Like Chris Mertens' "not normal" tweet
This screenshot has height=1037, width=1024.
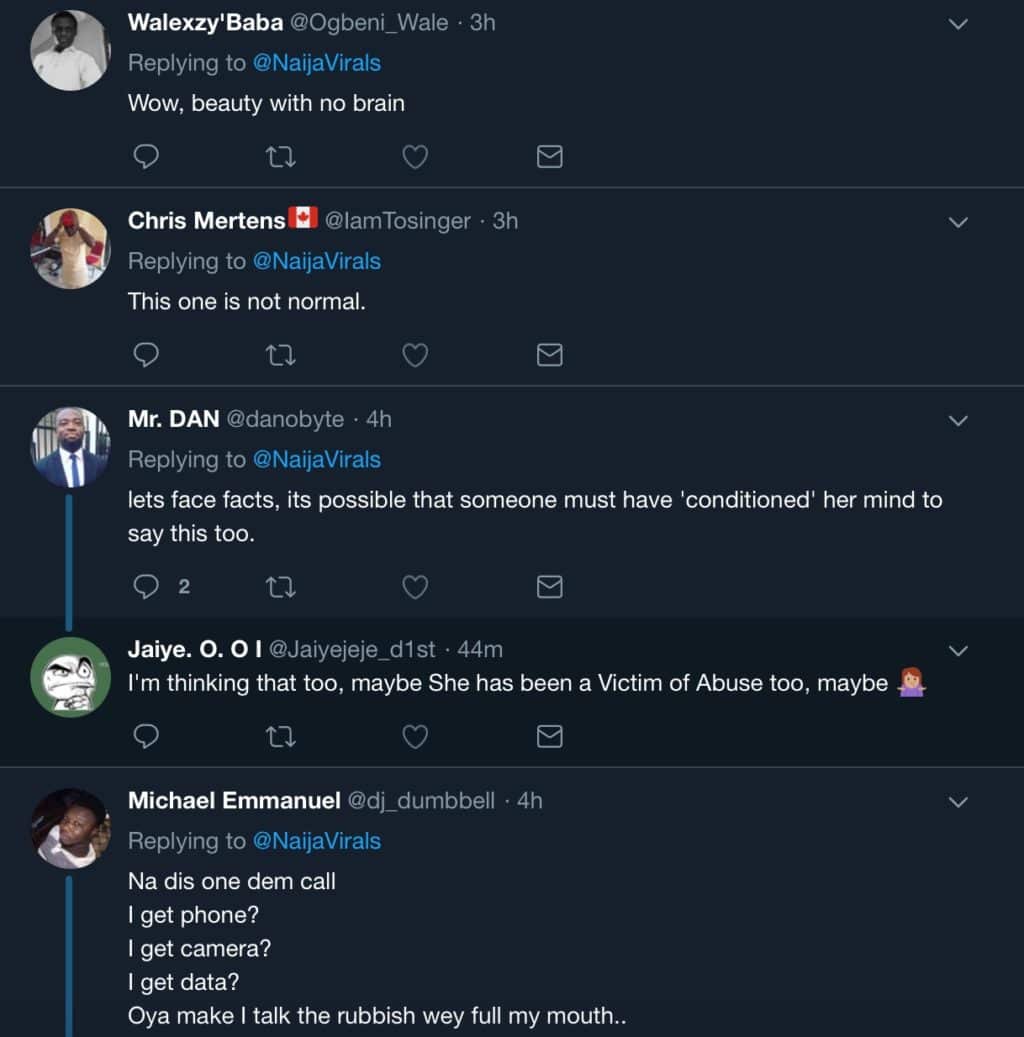tap(415, 355)
